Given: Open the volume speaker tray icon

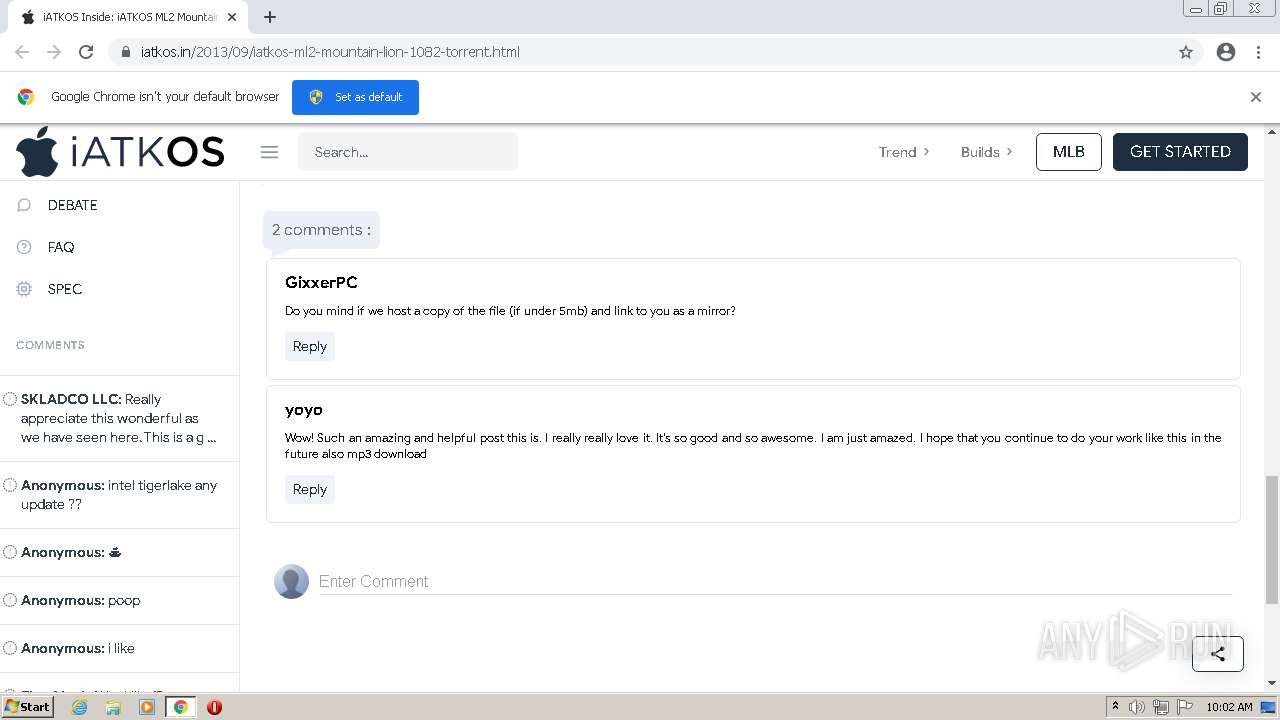Looking at the screenshot, I should (1137, 707).
